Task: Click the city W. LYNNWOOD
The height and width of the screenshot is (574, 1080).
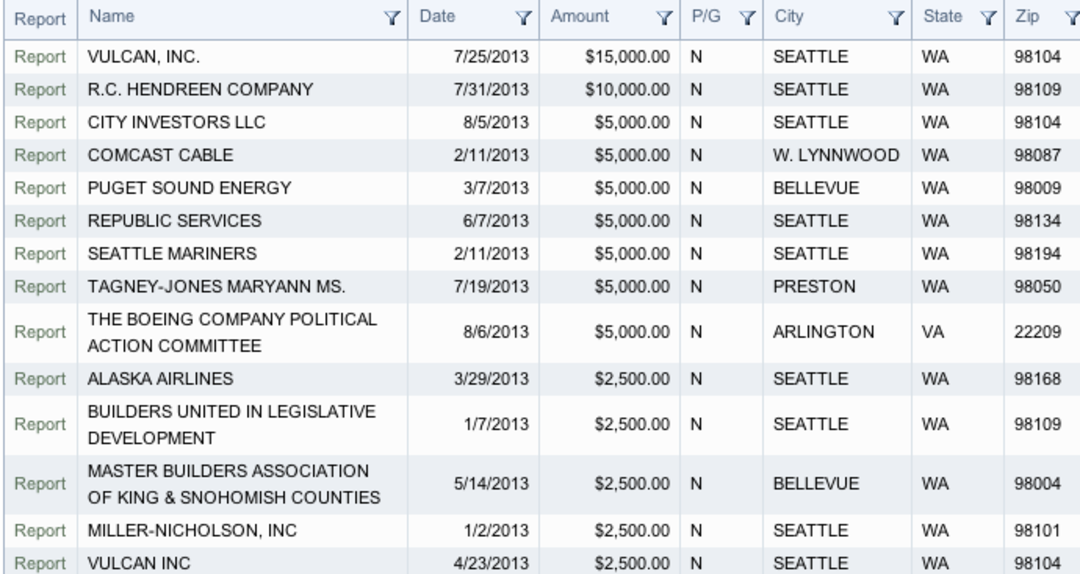Action: coord(836,155)
